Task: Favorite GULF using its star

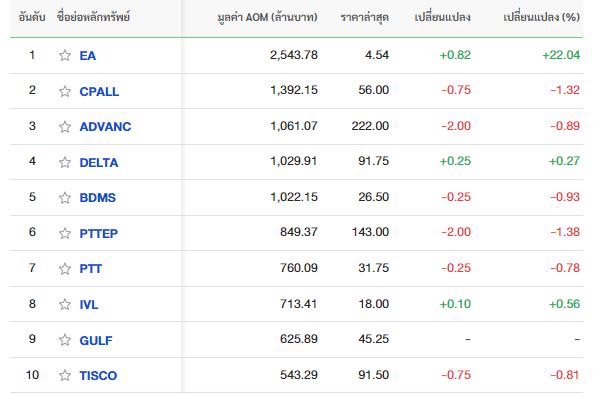Action: 65,340
